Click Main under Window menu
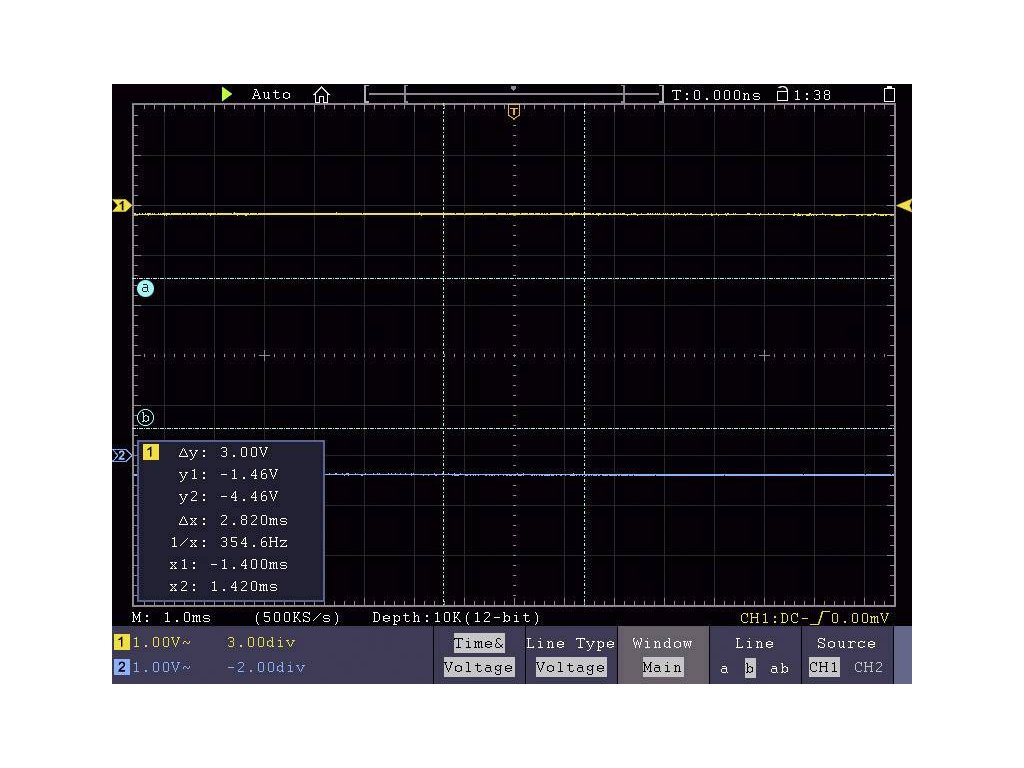 (x=662, y=667)
